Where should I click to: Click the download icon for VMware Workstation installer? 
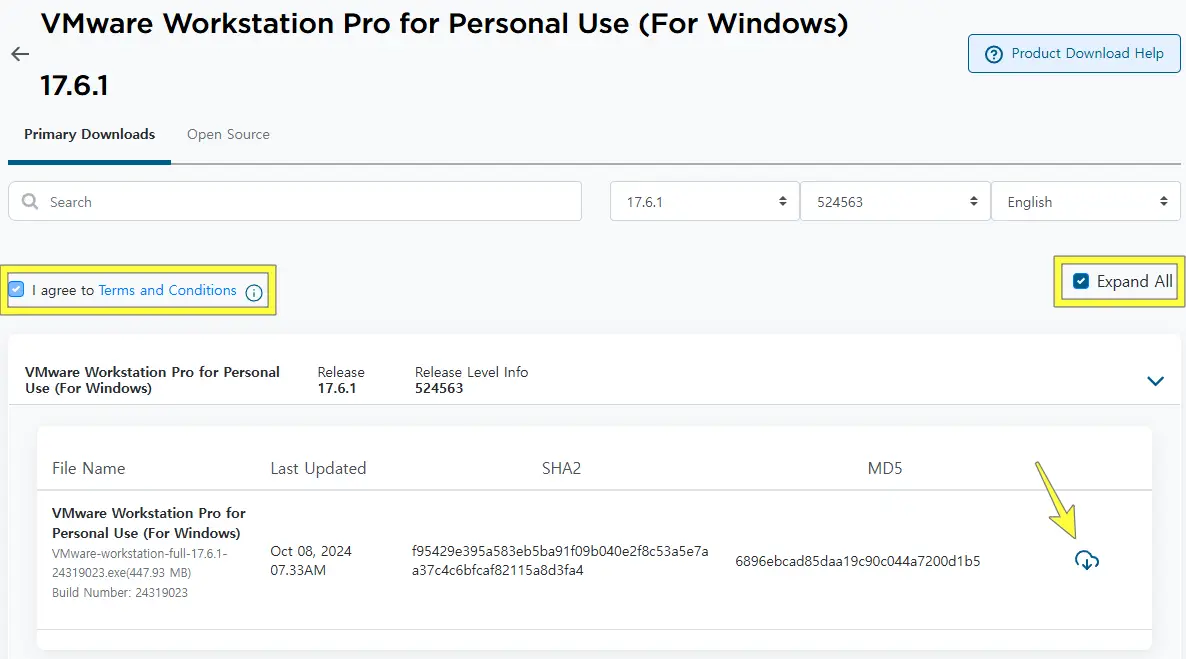(x=1087, y=561)
